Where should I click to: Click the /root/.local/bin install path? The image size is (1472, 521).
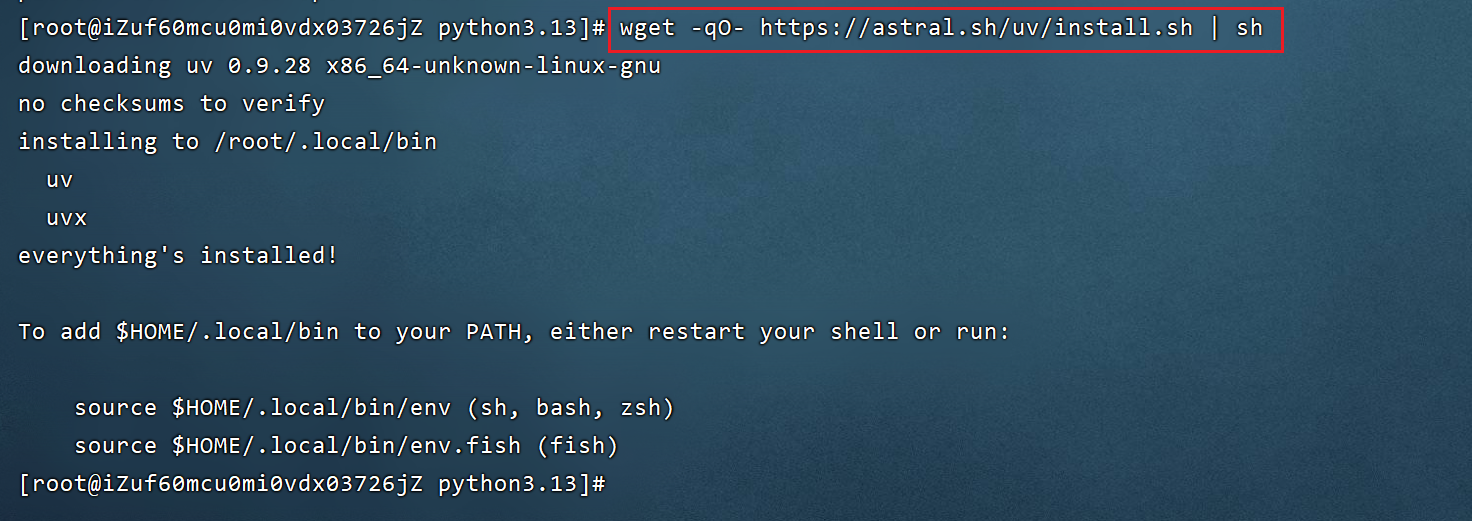pyautogui.click(x=326, y=142)
